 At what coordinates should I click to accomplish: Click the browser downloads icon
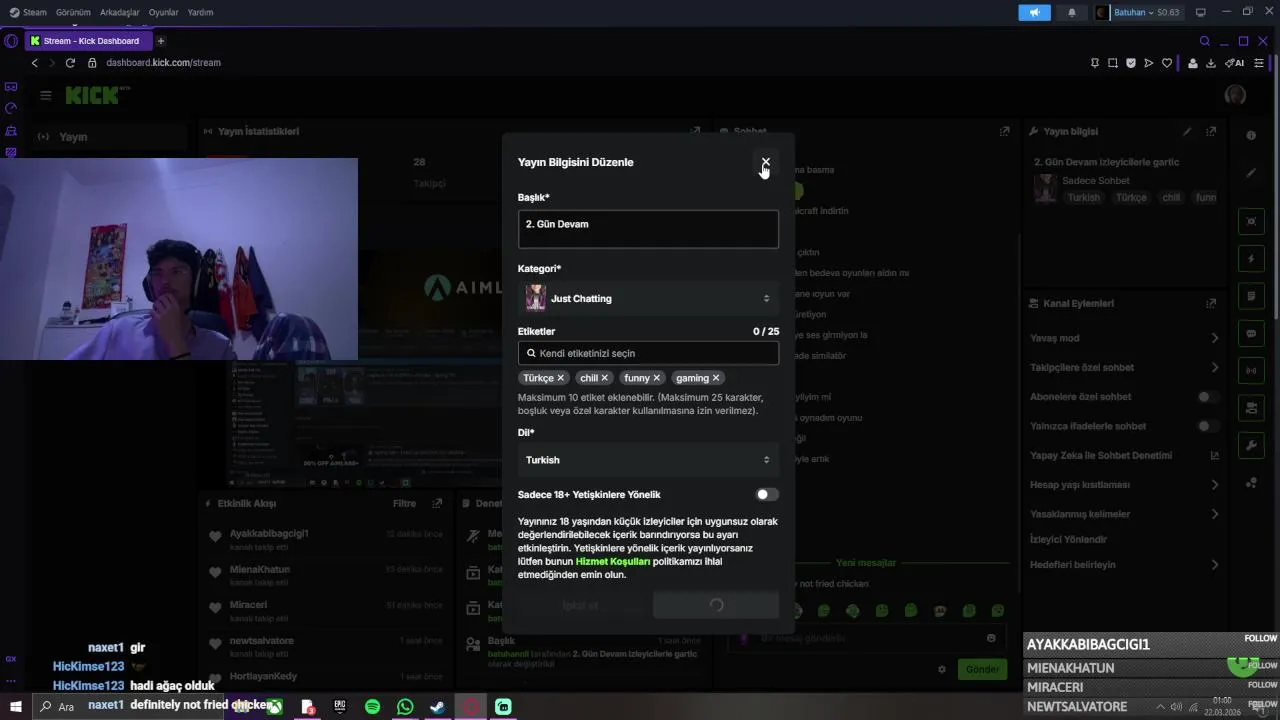(1211, 63)
